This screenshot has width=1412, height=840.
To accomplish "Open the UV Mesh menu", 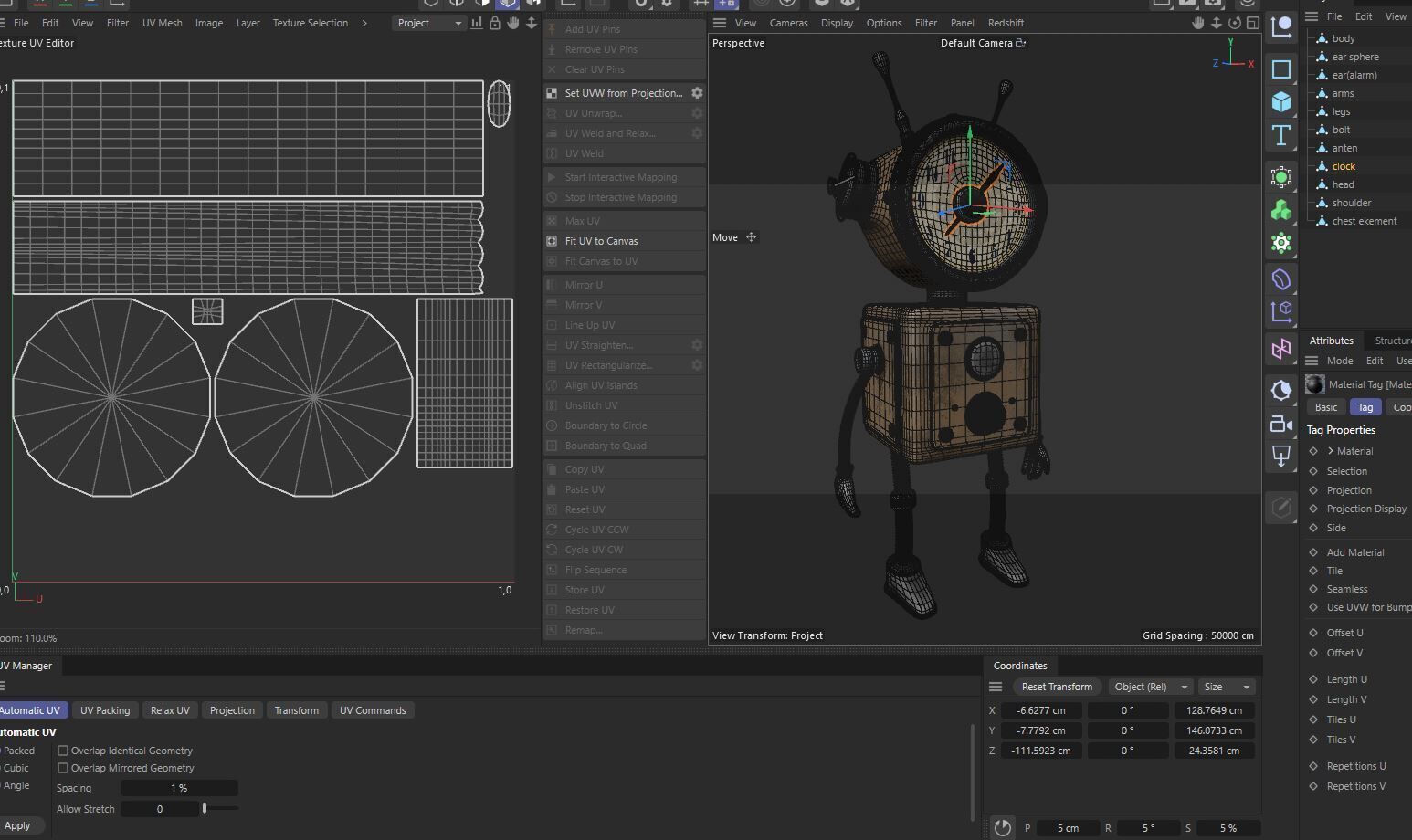I will (x=163, y=23).
